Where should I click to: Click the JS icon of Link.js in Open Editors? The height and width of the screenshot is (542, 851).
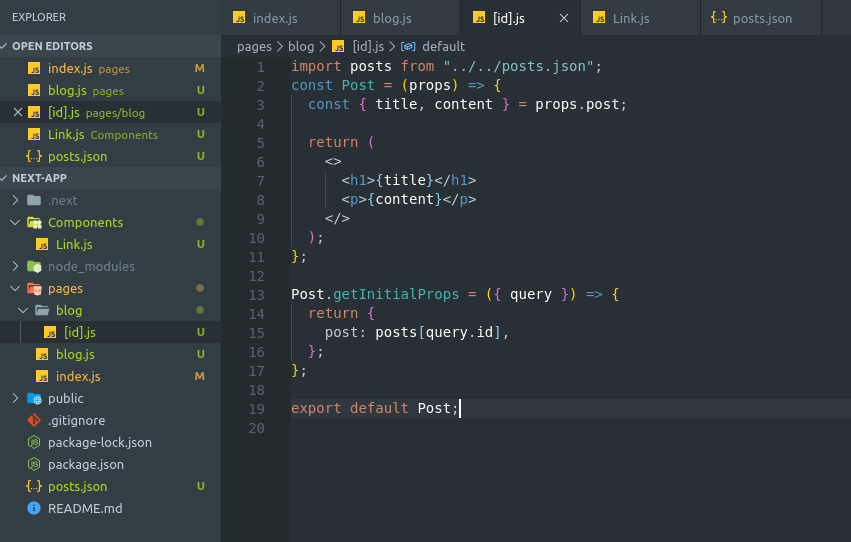[34, 134]
